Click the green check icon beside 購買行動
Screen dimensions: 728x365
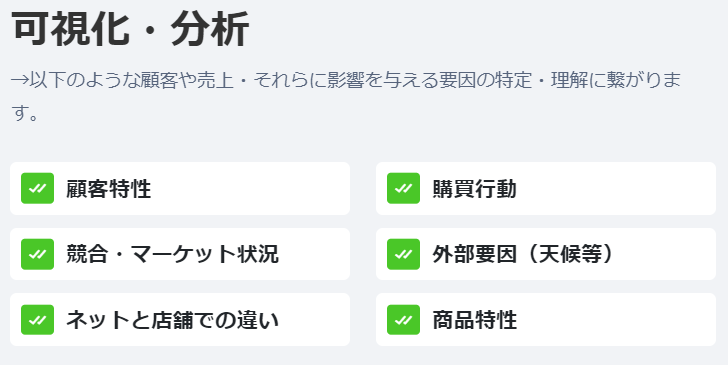[403, 188]
